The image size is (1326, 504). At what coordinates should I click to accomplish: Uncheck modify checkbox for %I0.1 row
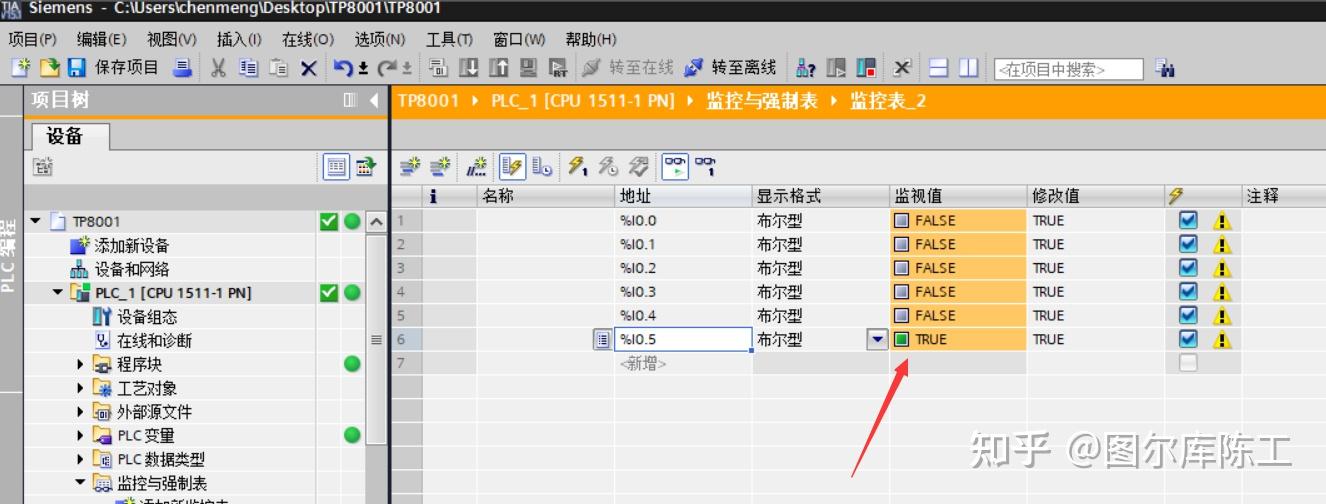point(1188,244)
